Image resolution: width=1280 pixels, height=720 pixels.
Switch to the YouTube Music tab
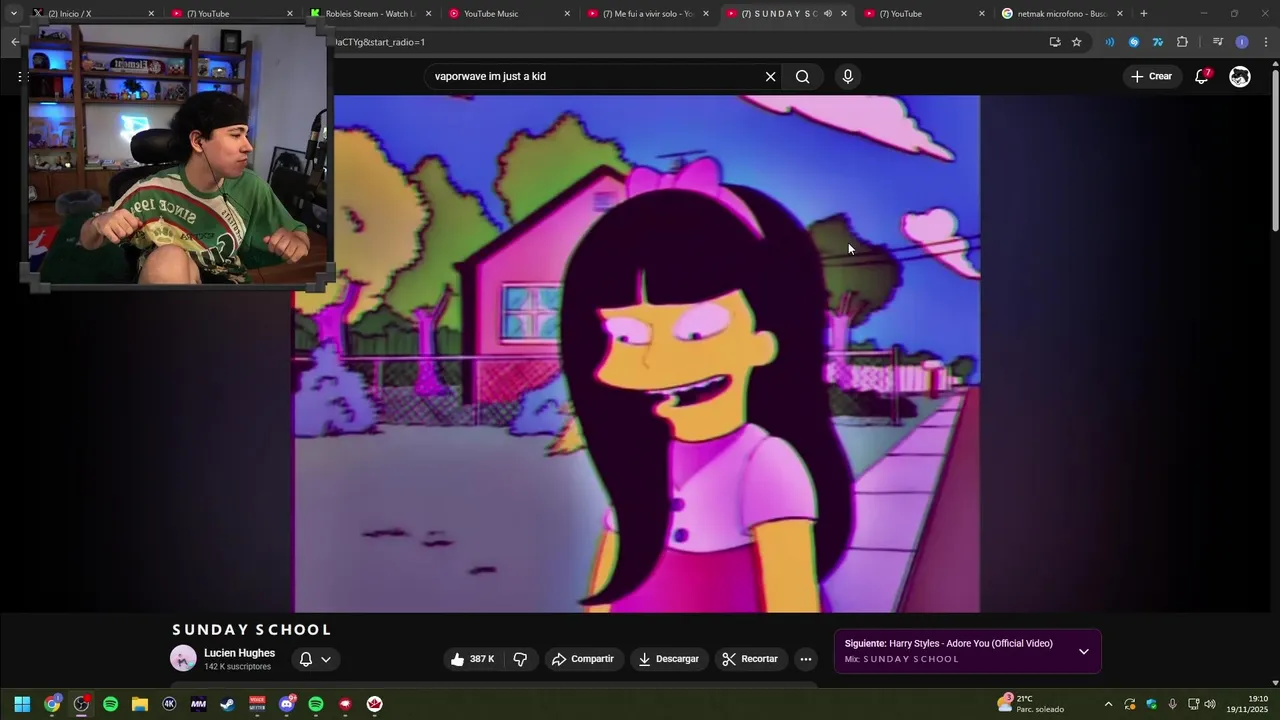509,14
